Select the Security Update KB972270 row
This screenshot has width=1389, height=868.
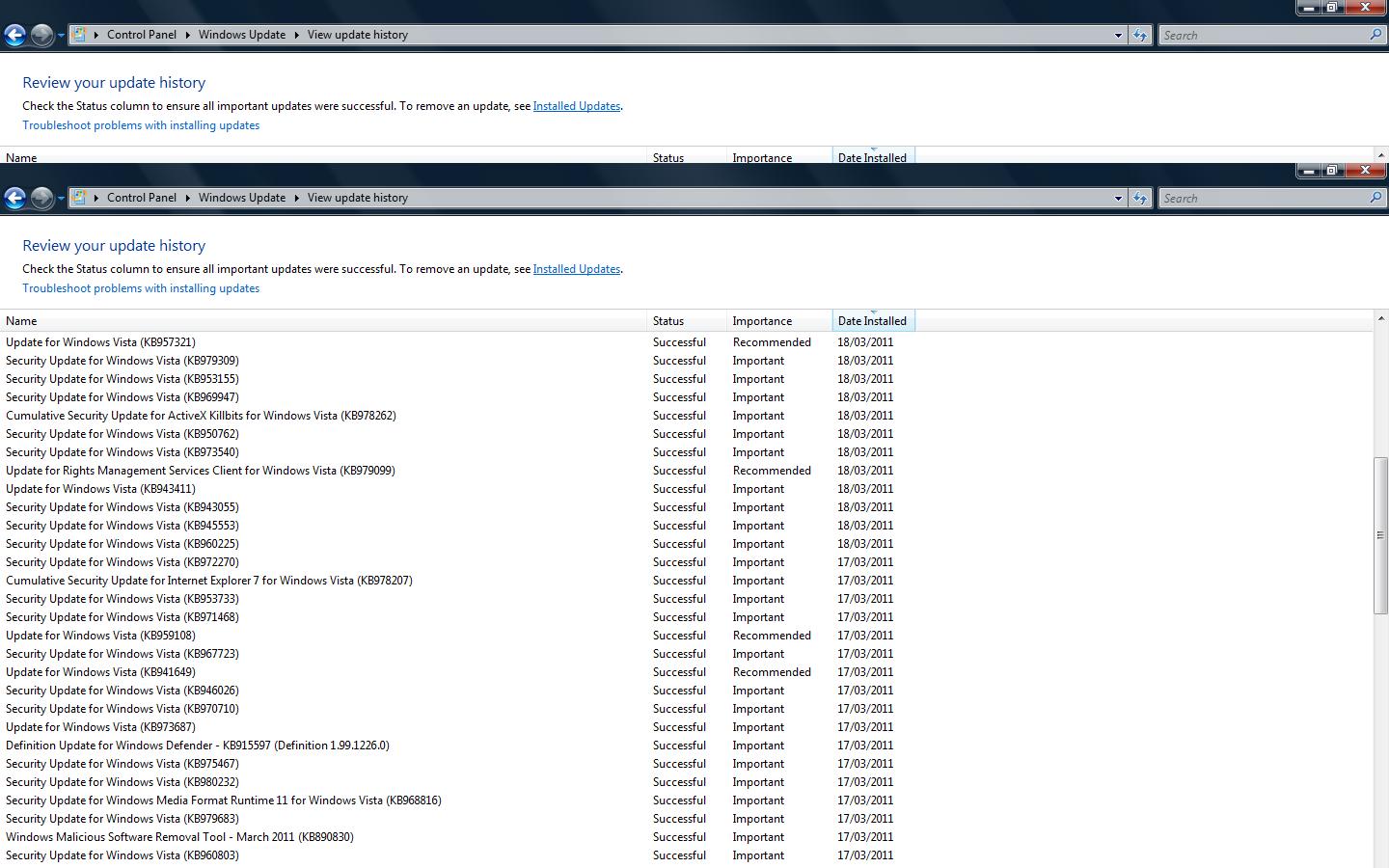[x=686, y=562]
